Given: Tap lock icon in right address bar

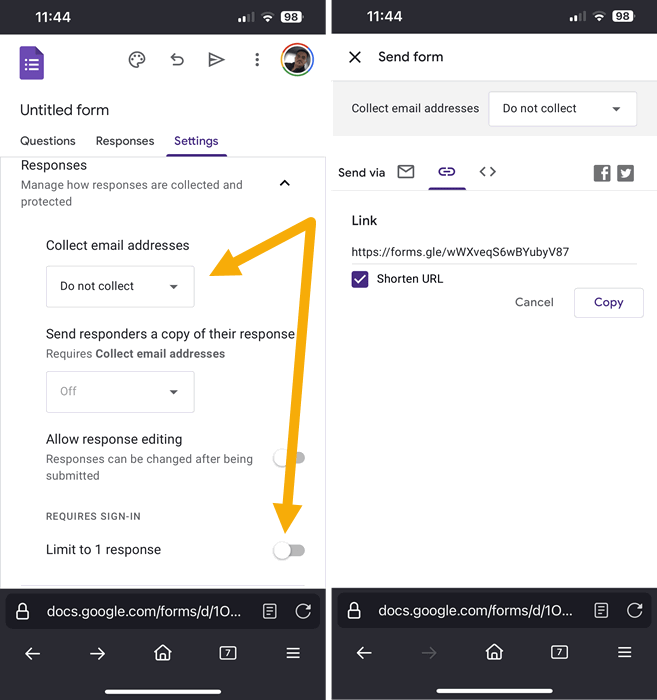Looking at the screenshot, I should (354, 610).
